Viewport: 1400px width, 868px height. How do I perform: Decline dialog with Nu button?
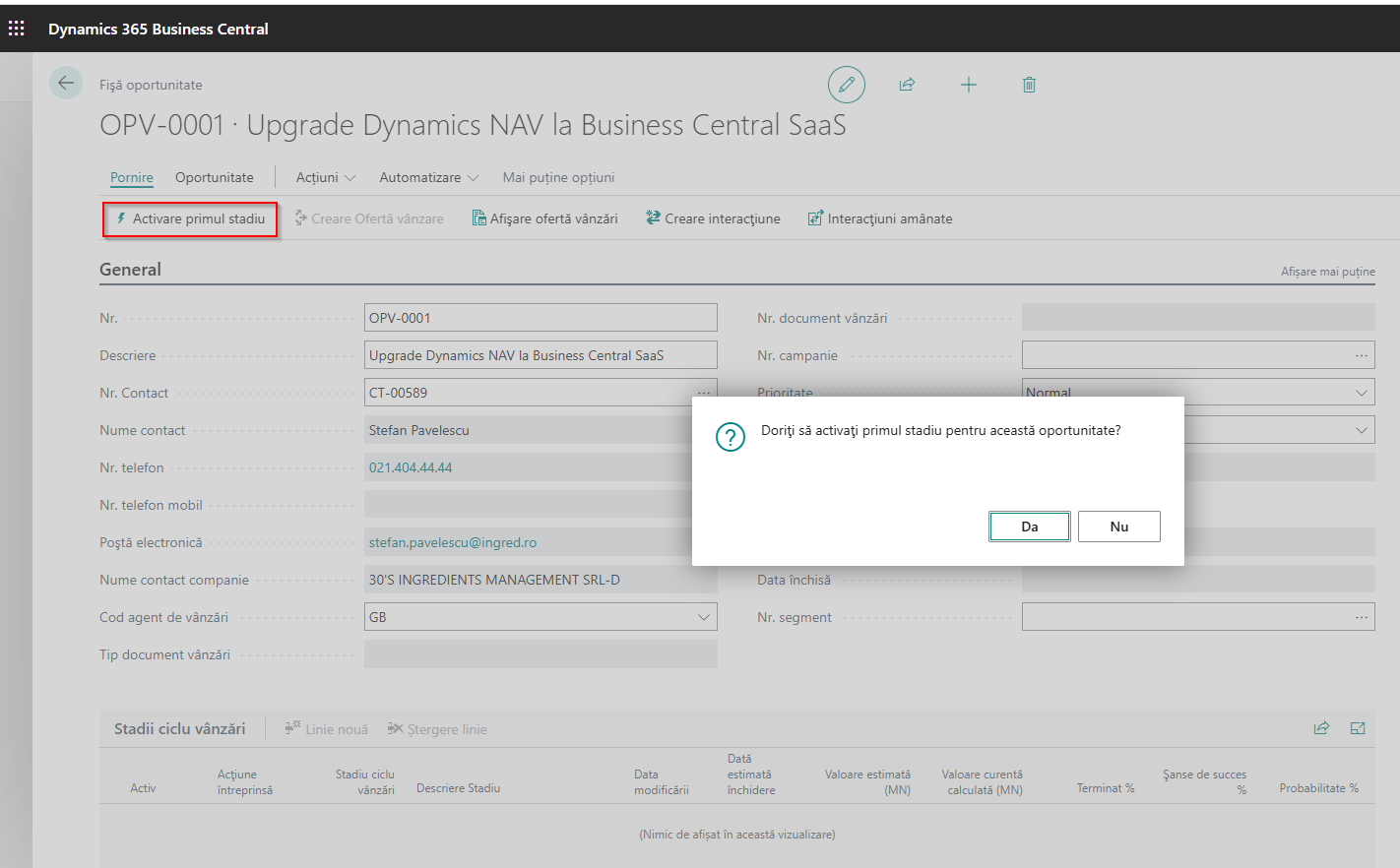coord(1119,527)
